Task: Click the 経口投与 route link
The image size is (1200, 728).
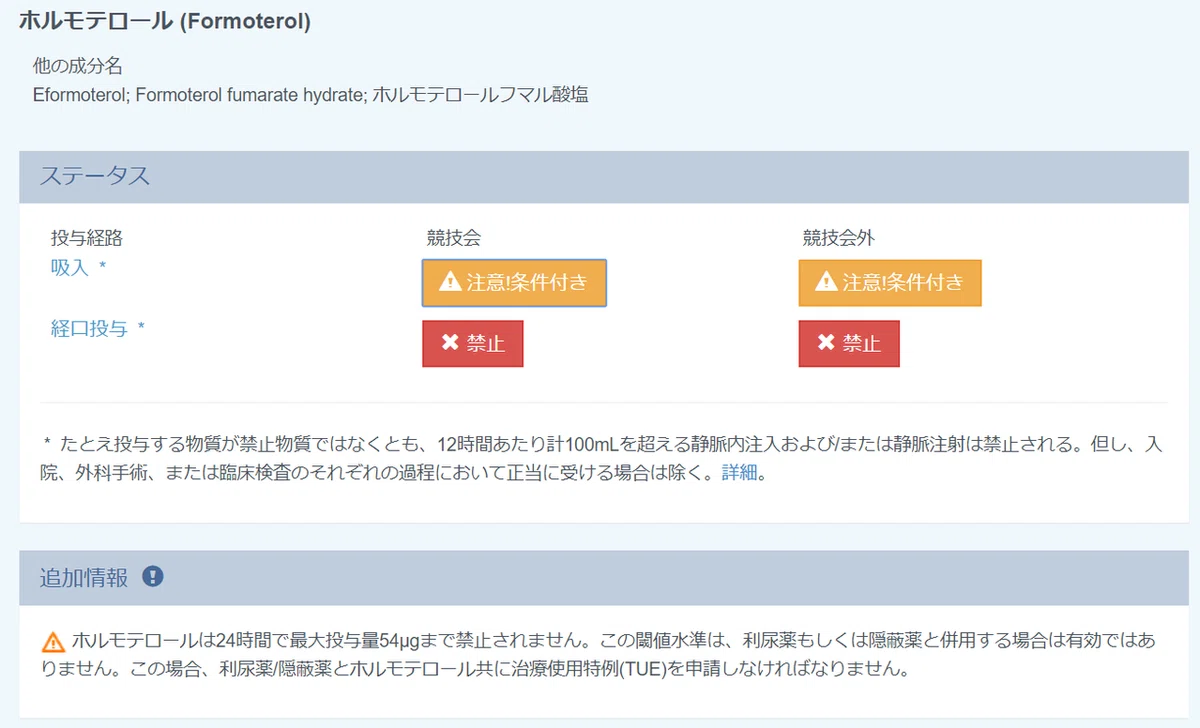Action: pos(89,328)
